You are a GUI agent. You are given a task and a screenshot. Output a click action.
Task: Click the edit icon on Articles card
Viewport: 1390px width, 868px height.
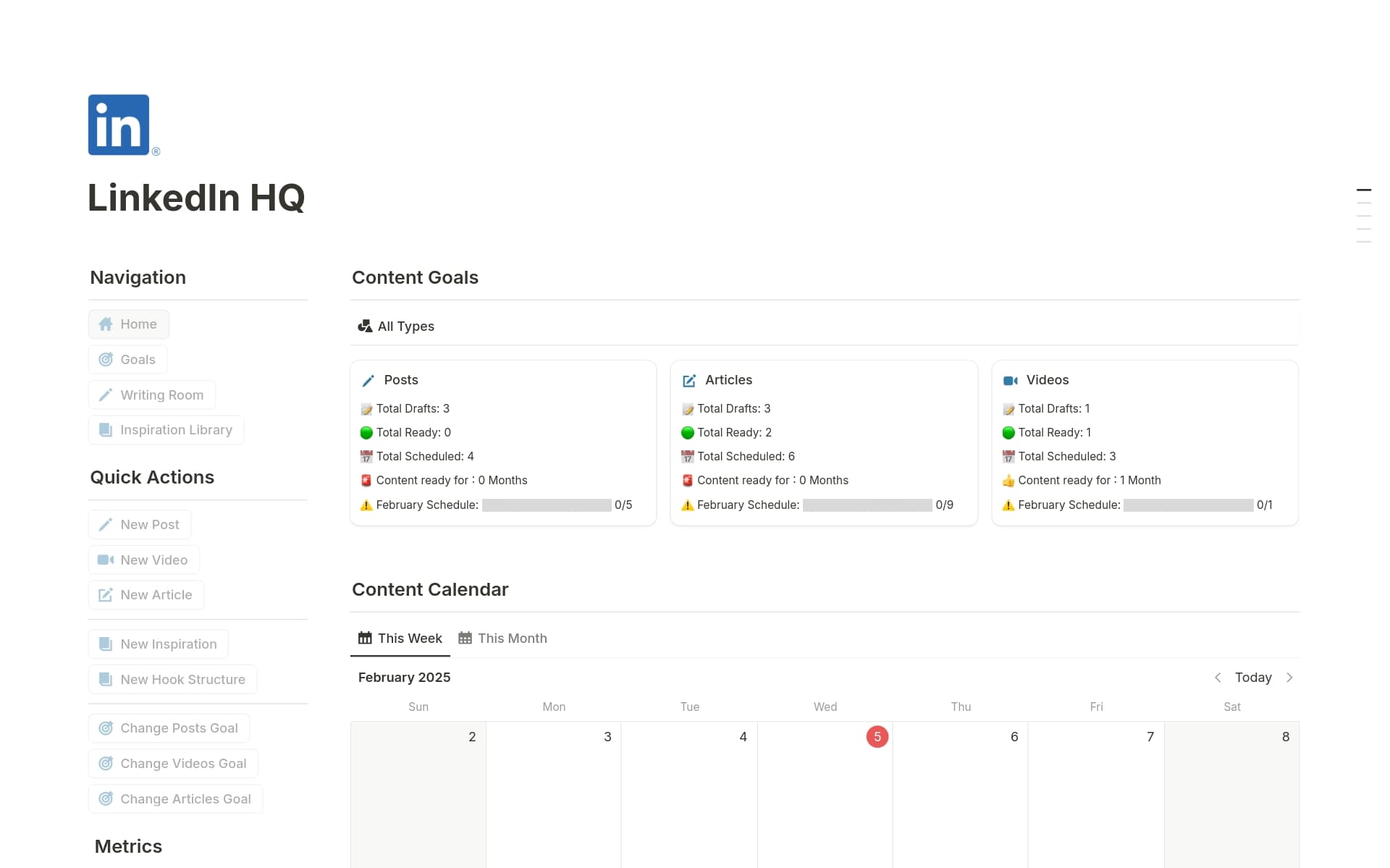pos(689,381)
